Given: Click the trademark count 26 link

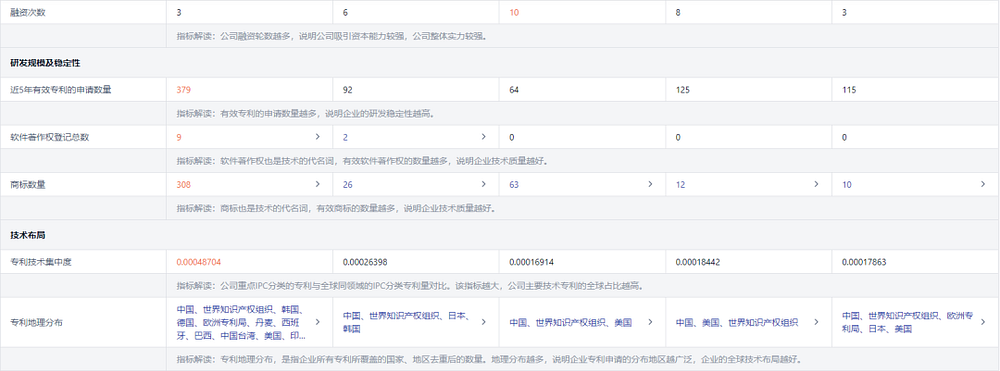Looking at the screenshot, I should [348, 184].
